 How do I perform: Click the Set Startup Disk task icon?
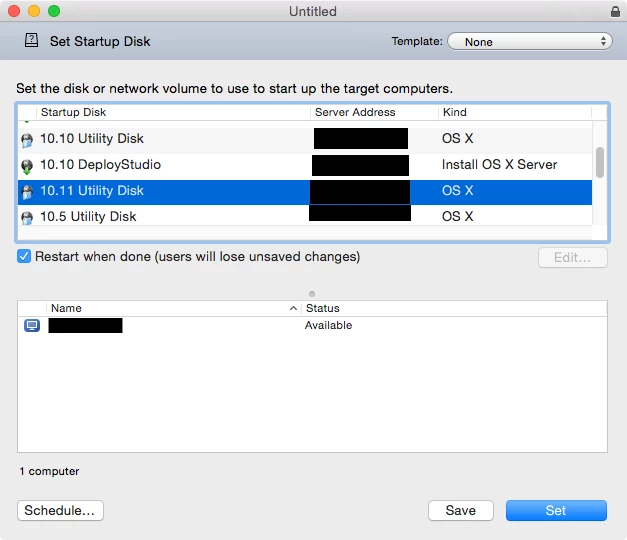pyautogui.click(x=31, y=40)
